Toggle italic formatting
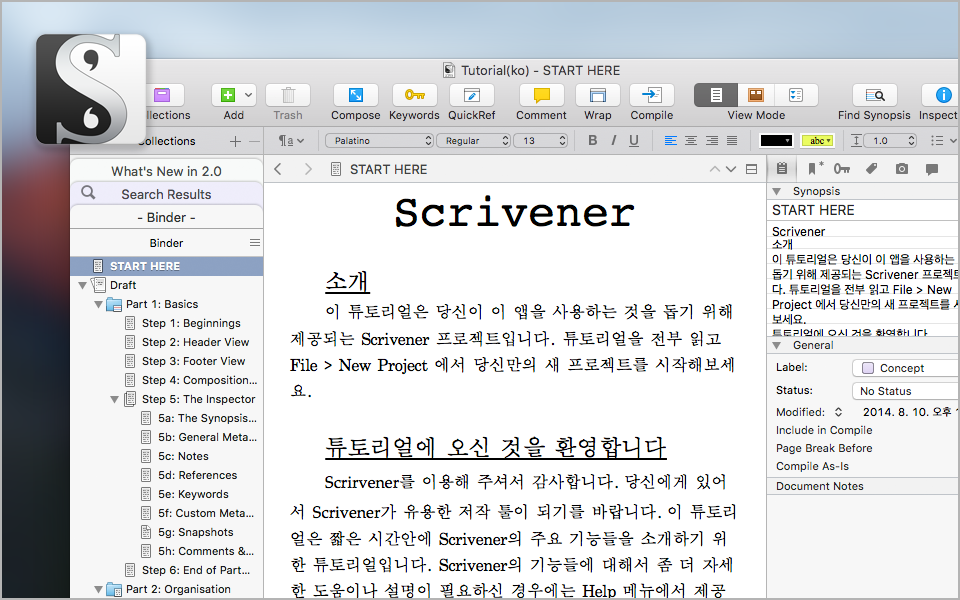Viewport: 960px width, 600px height. click(613, 141)
